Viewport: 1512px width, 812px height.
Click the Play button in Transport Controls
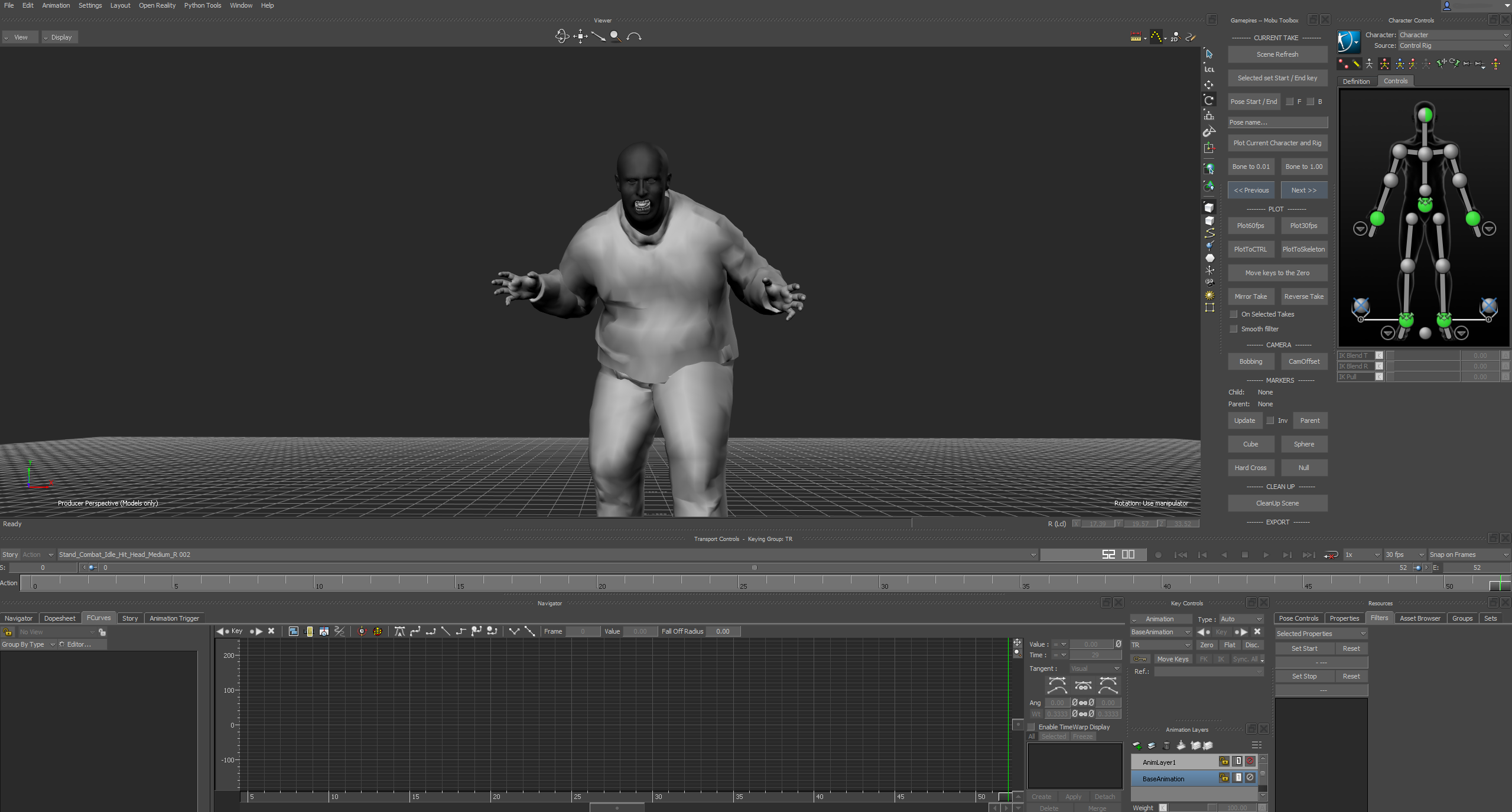pyautogui.click(x=1266, y=555)
